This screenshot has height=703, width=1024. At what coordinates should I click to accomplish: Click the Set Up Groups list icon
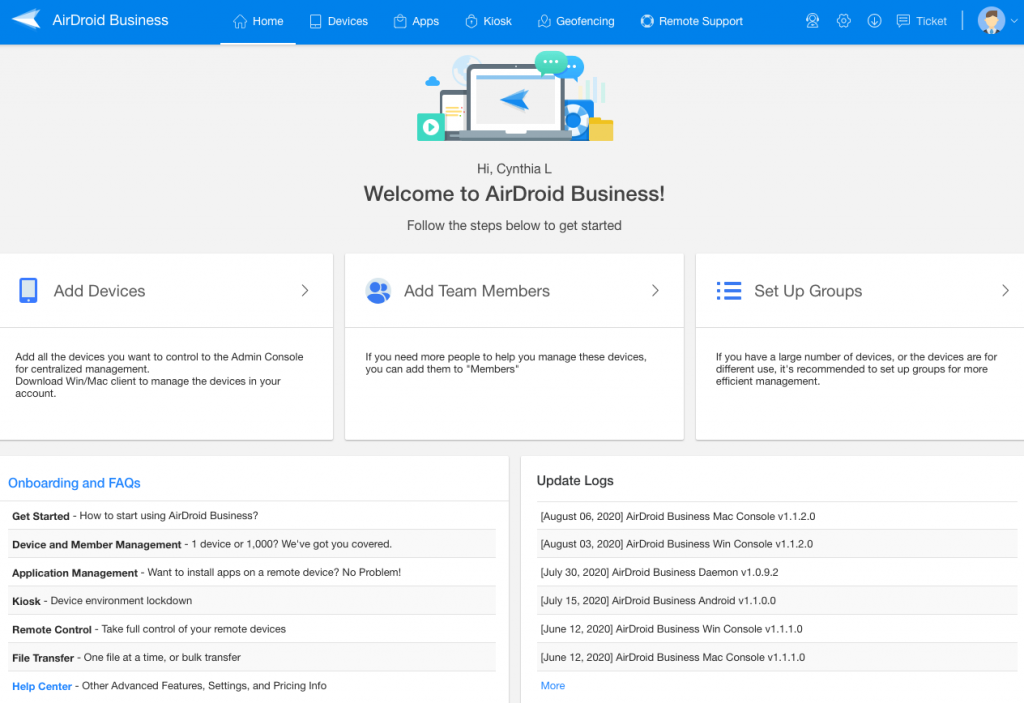tap(729, 291)
